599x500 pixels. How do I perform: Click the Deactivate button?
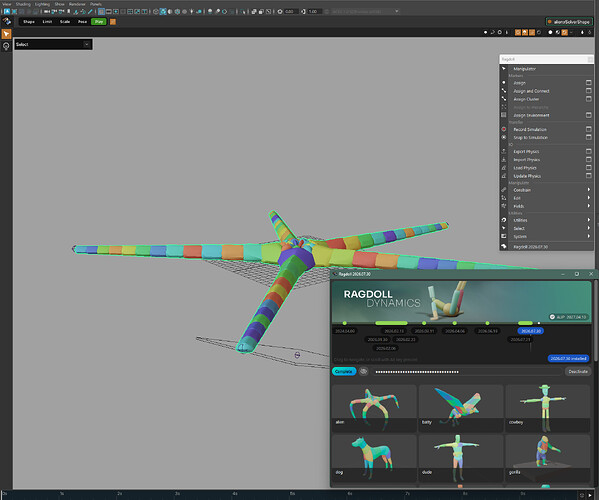pos(578,371)
